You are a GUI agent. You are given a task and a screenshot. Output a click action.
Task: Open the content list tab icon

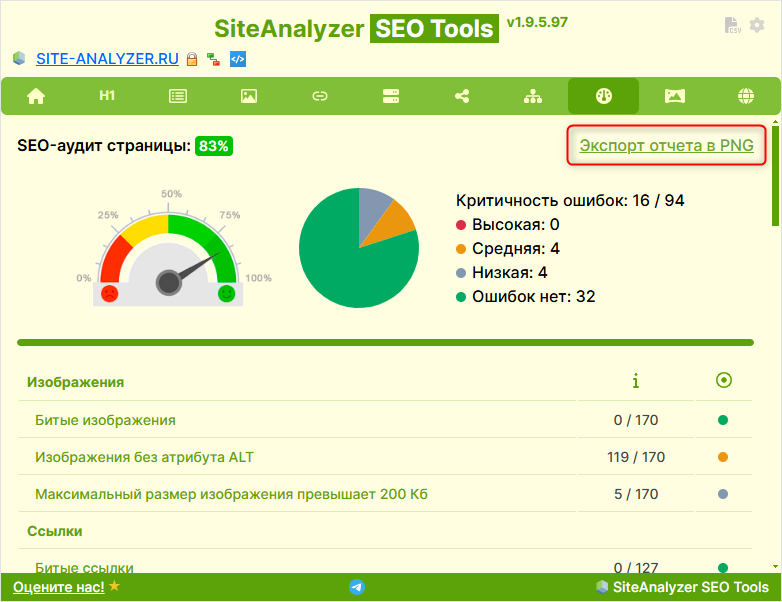click(178, 96)
